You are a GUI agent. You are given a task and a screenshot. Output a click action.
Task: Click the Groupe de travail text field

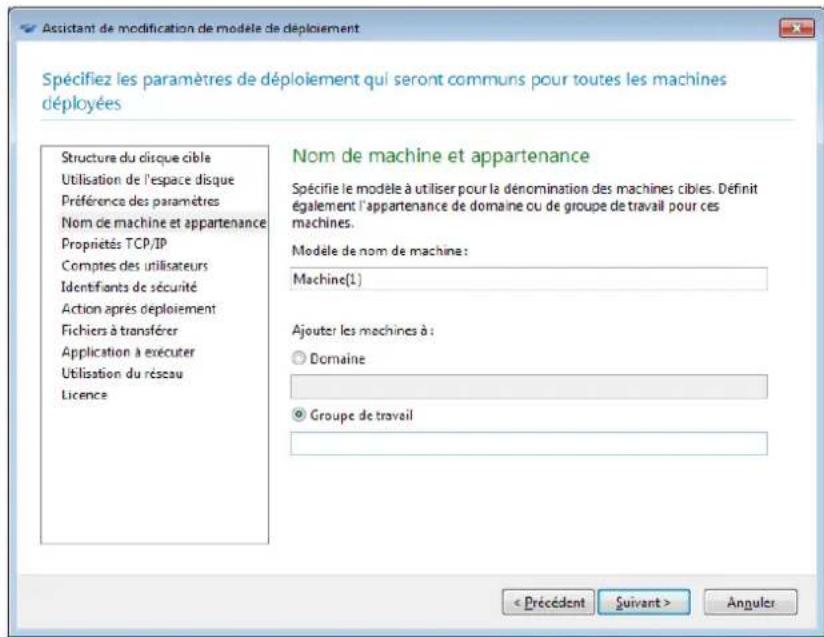tap(529, 444)
